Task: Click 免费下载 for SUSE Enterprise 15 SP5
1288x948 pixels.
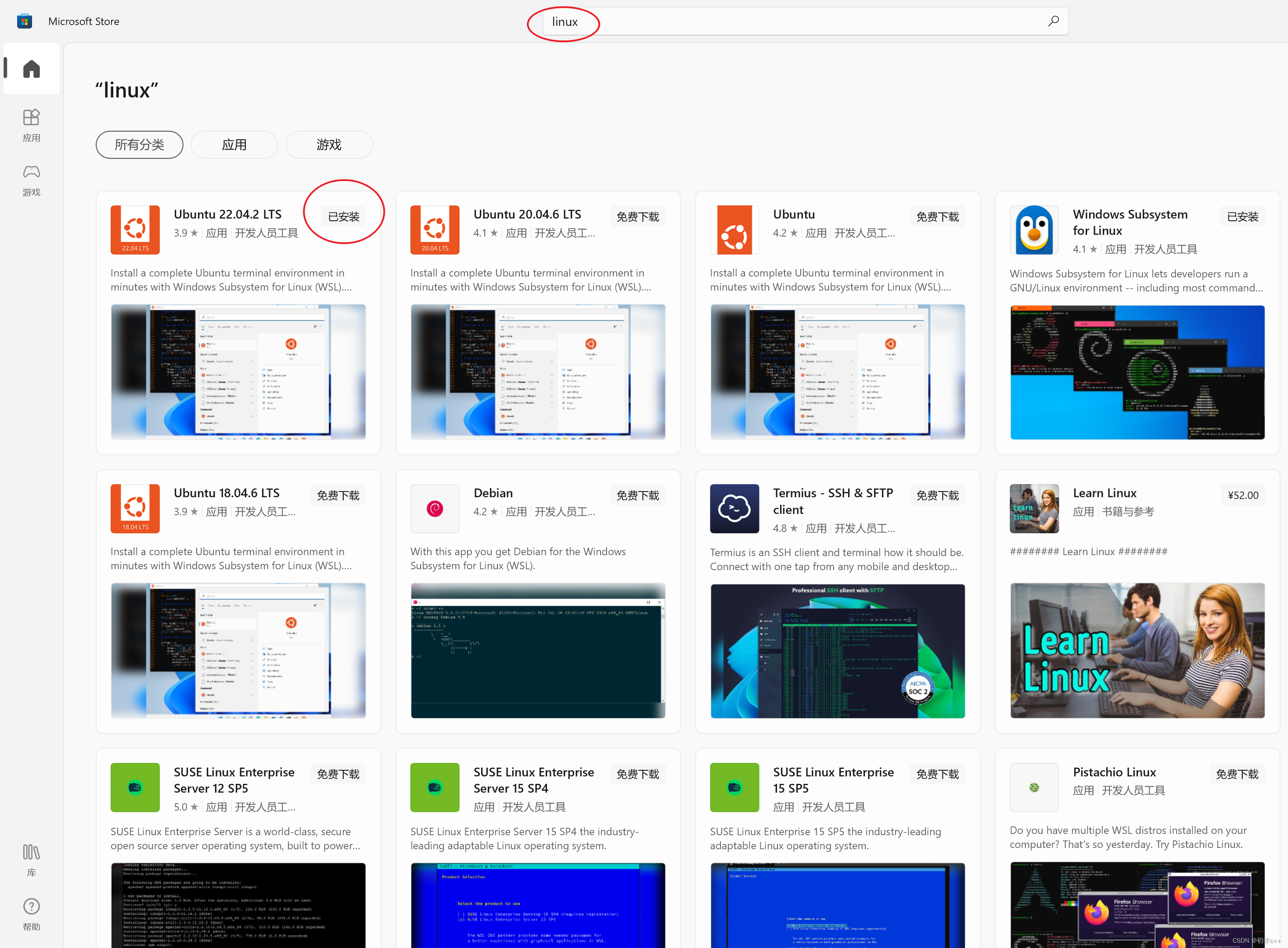Action: coord(937,774)
